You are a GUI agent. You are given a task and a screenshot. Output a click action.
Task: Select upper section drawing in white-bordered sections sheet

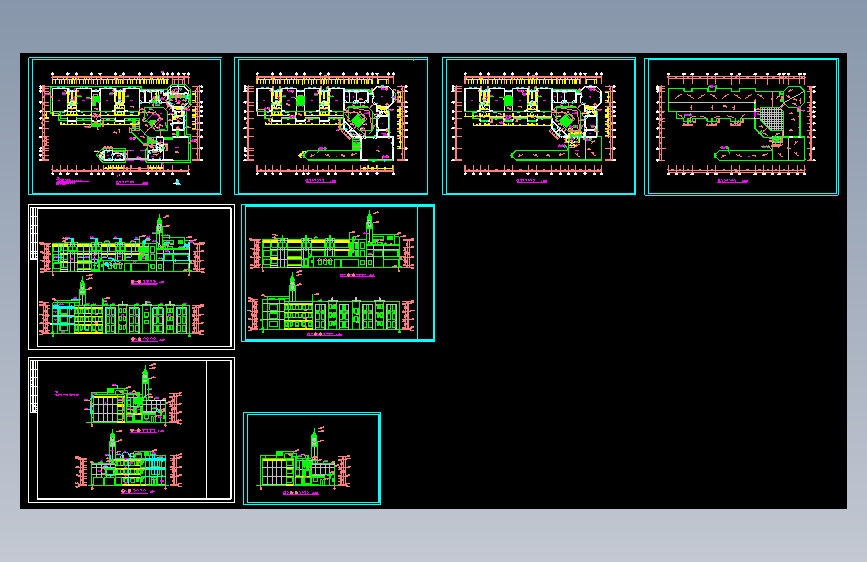pos(135,396)
